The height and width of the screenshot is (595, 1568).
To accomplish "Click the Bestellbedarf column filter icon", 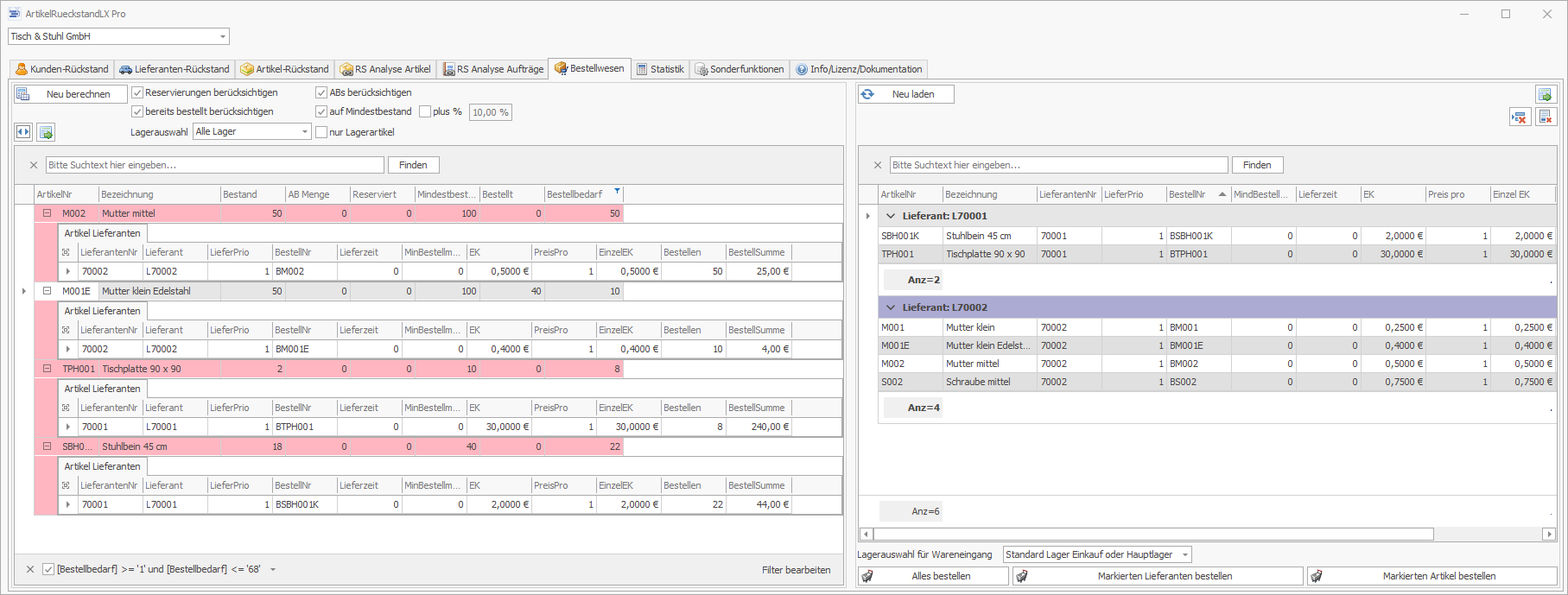I will coord(617,192).
